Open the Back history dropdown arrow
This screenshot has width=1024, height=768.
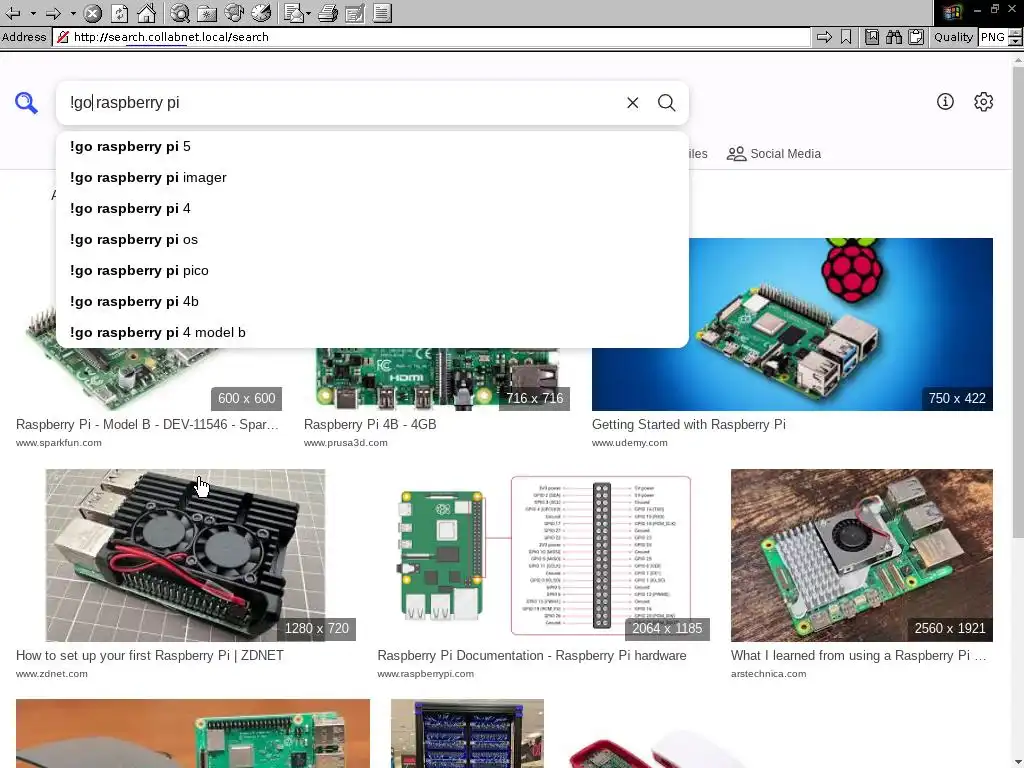33,13
